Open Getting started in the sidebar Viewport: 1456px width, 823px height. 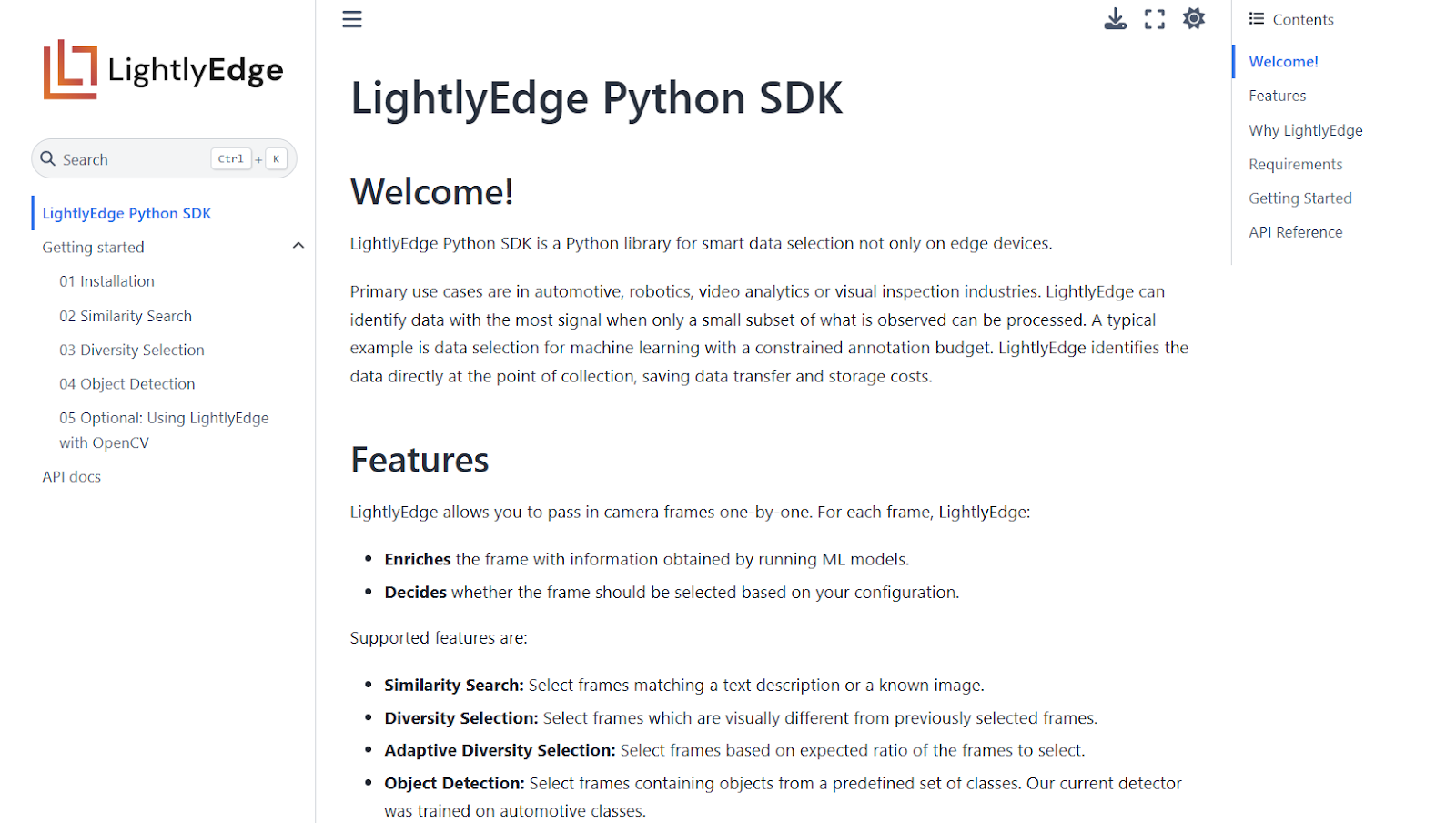[x=93, y=247]
